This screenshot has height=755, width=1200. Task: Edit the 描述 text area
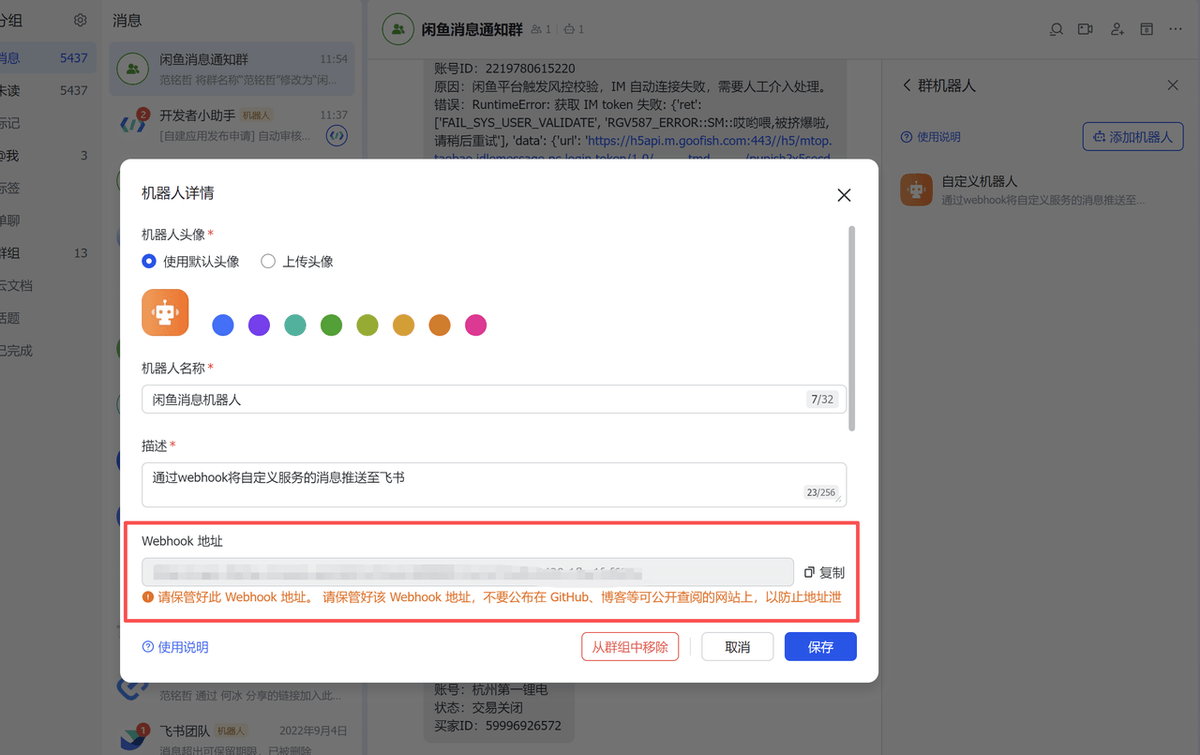(494, 484)
